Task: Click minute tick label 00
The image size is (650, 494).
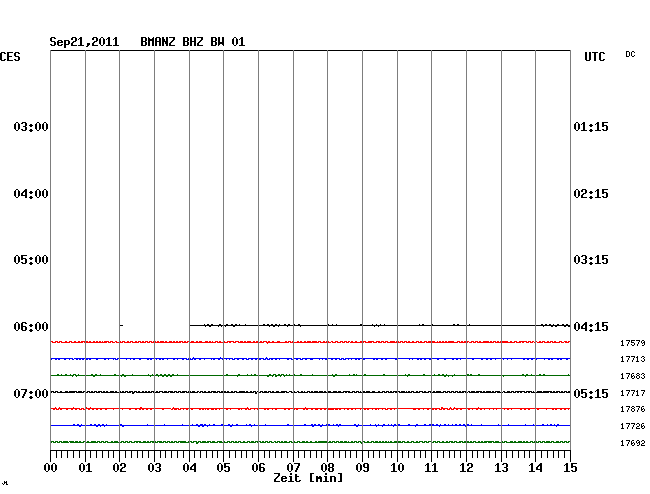Action: click(x=51, y=468)
